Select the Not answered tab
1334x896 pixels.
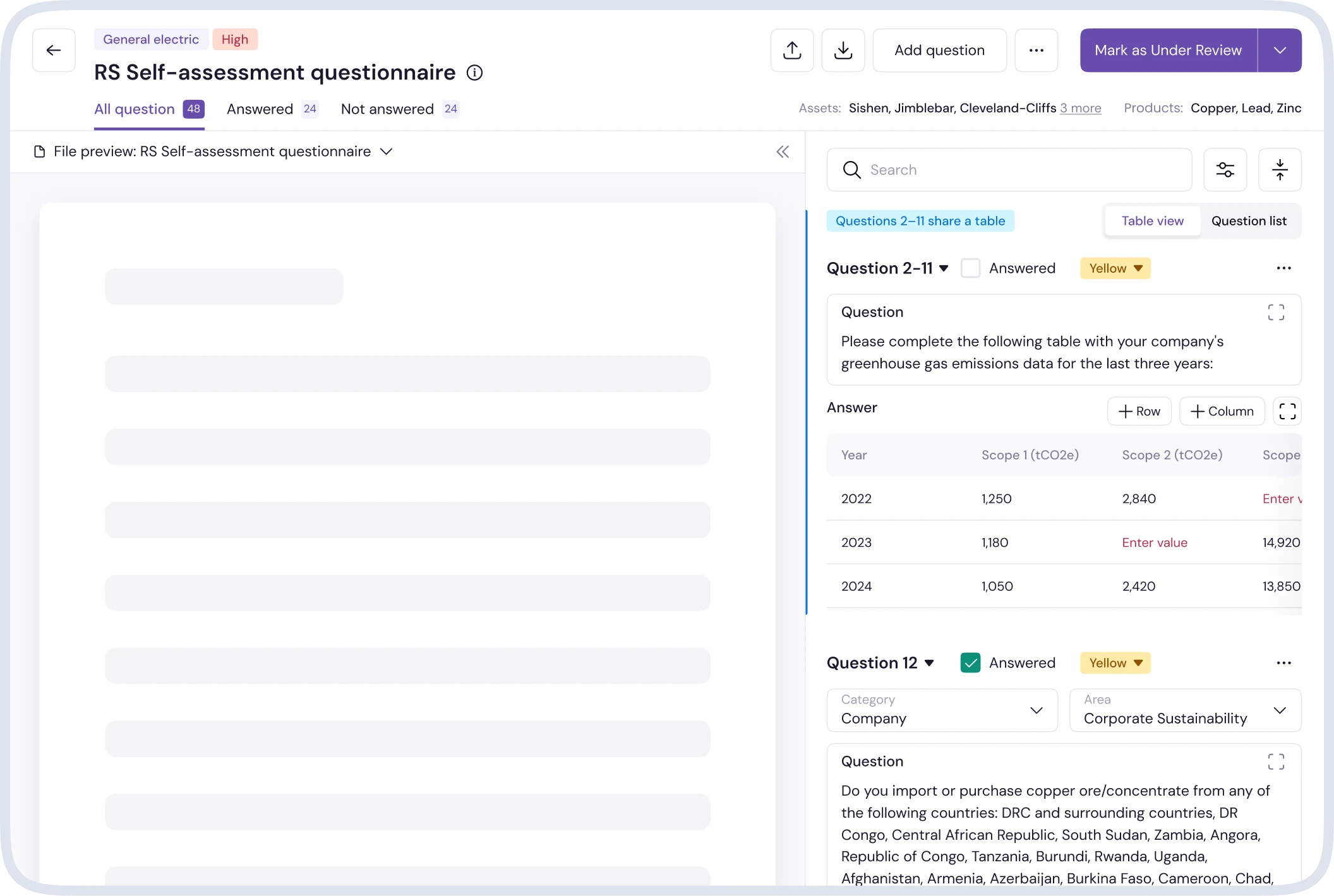tap(400, 109)
